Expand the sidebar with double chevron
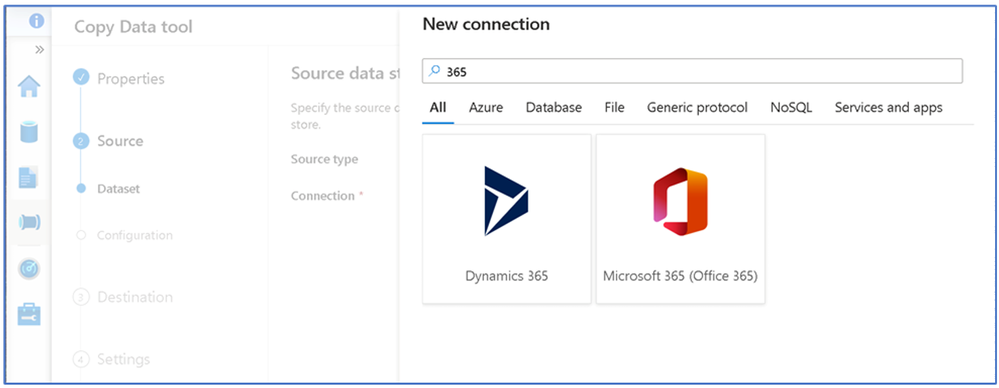 point(40,50)
